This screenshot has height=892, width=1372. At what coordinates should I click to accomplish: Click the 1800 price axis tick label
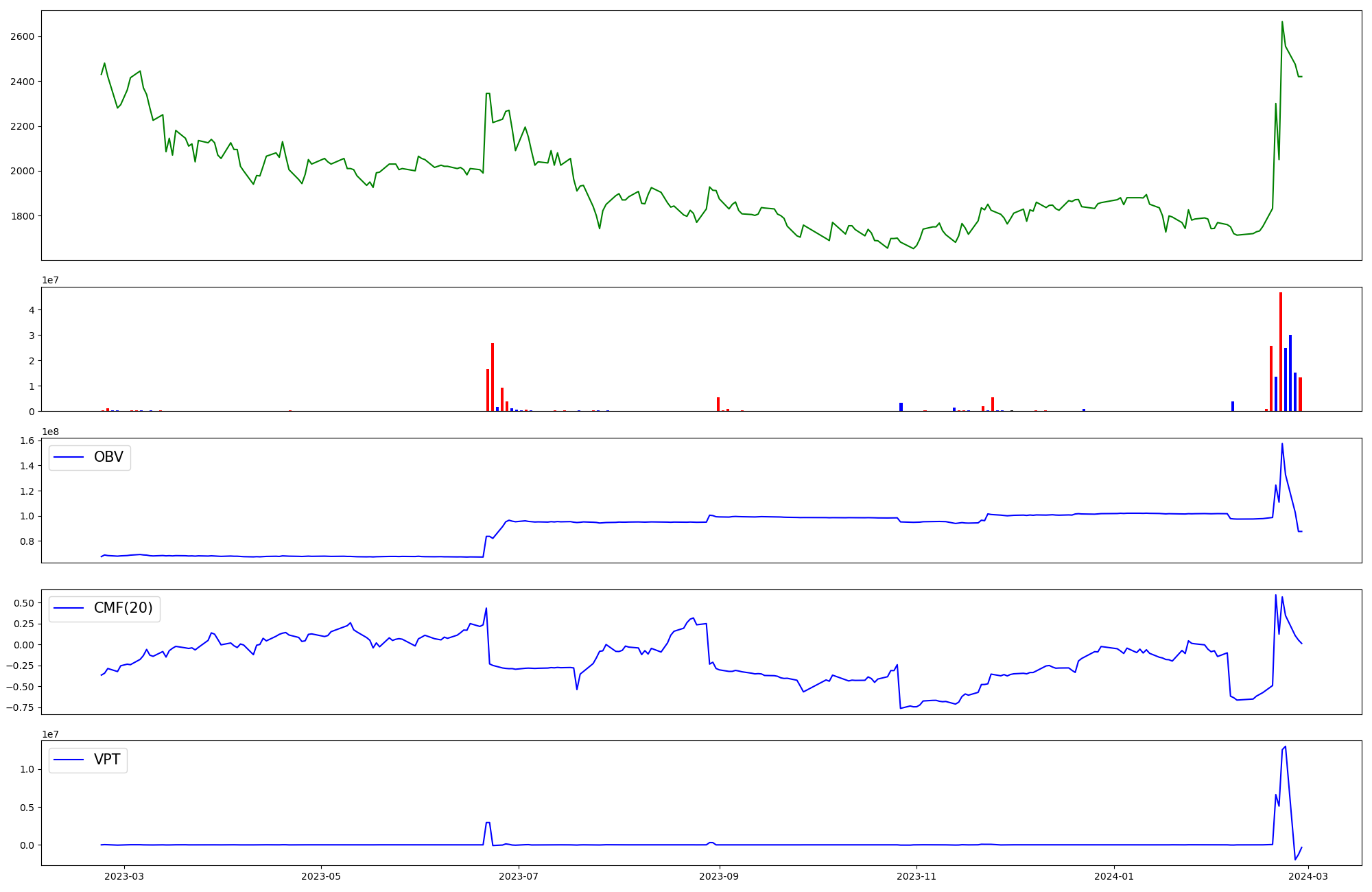tap(23, 216)
